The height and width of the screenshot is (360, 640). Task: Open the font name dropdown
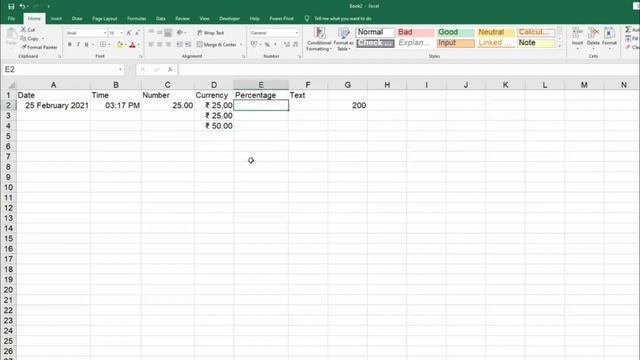tap(104, 33)
